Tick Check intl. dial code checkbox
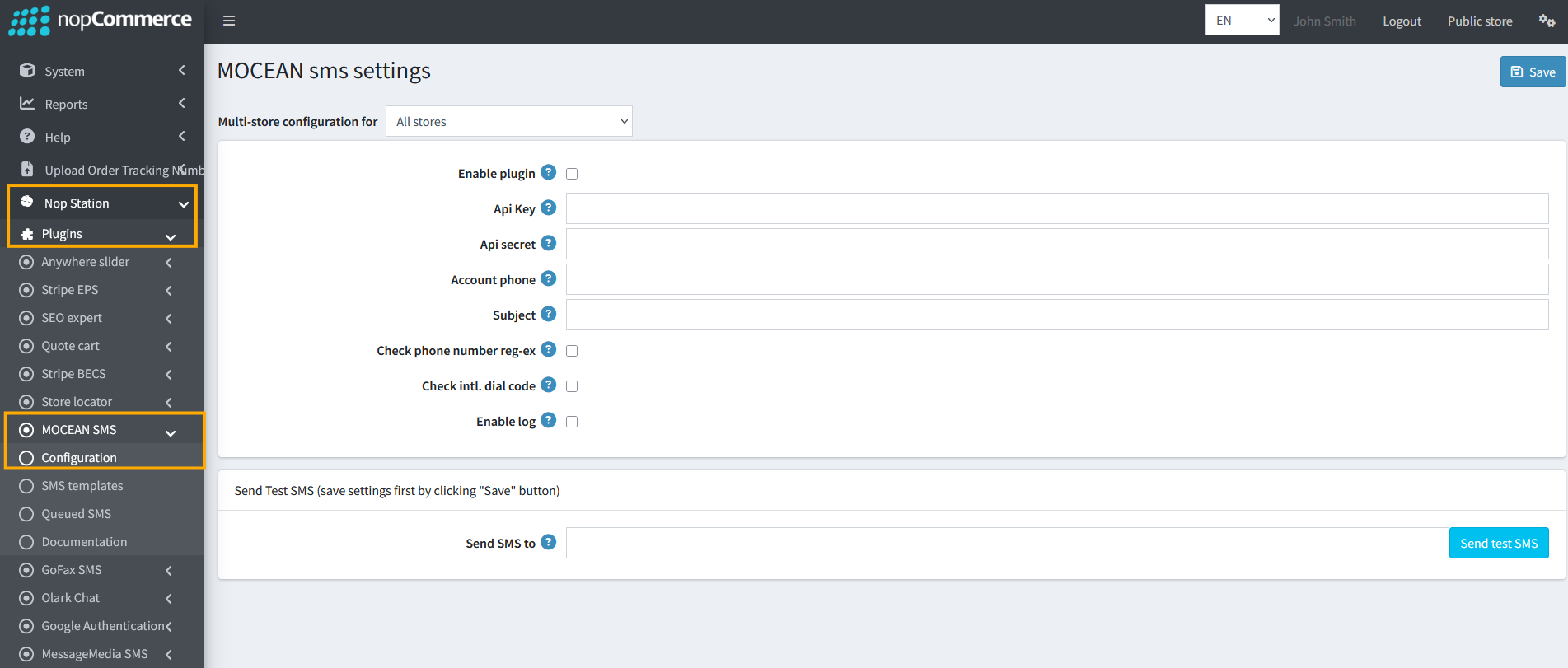 572,386
